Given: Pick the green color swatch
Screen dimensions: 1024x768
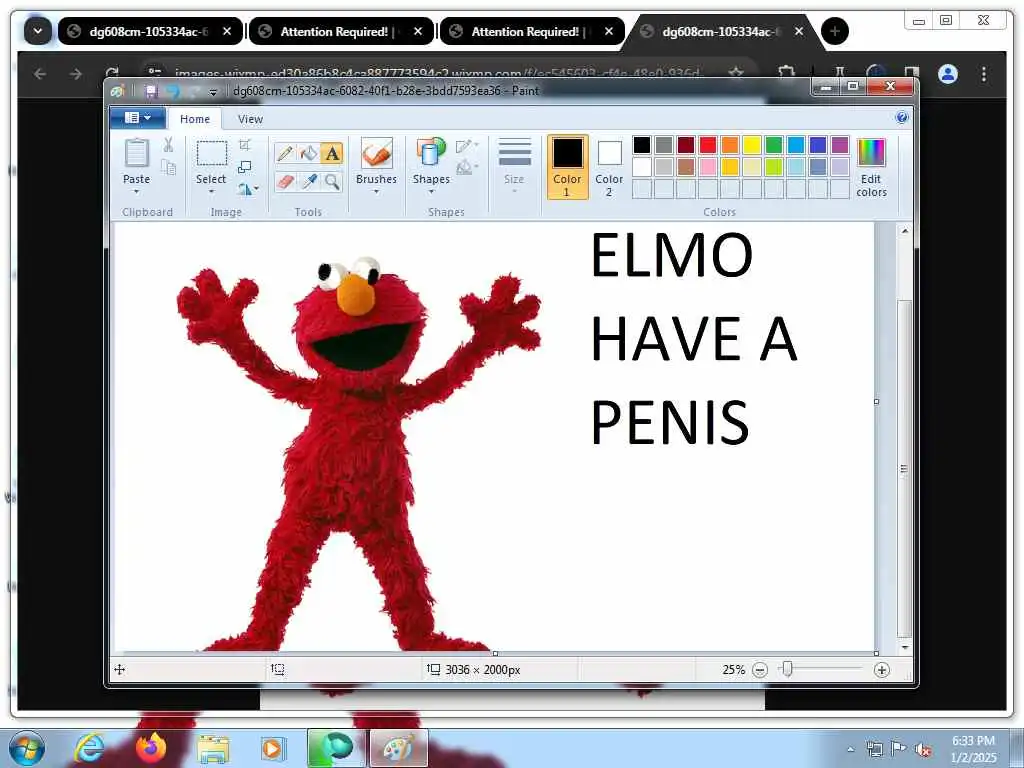Looking at the screenshot, I should coord(774,145).
